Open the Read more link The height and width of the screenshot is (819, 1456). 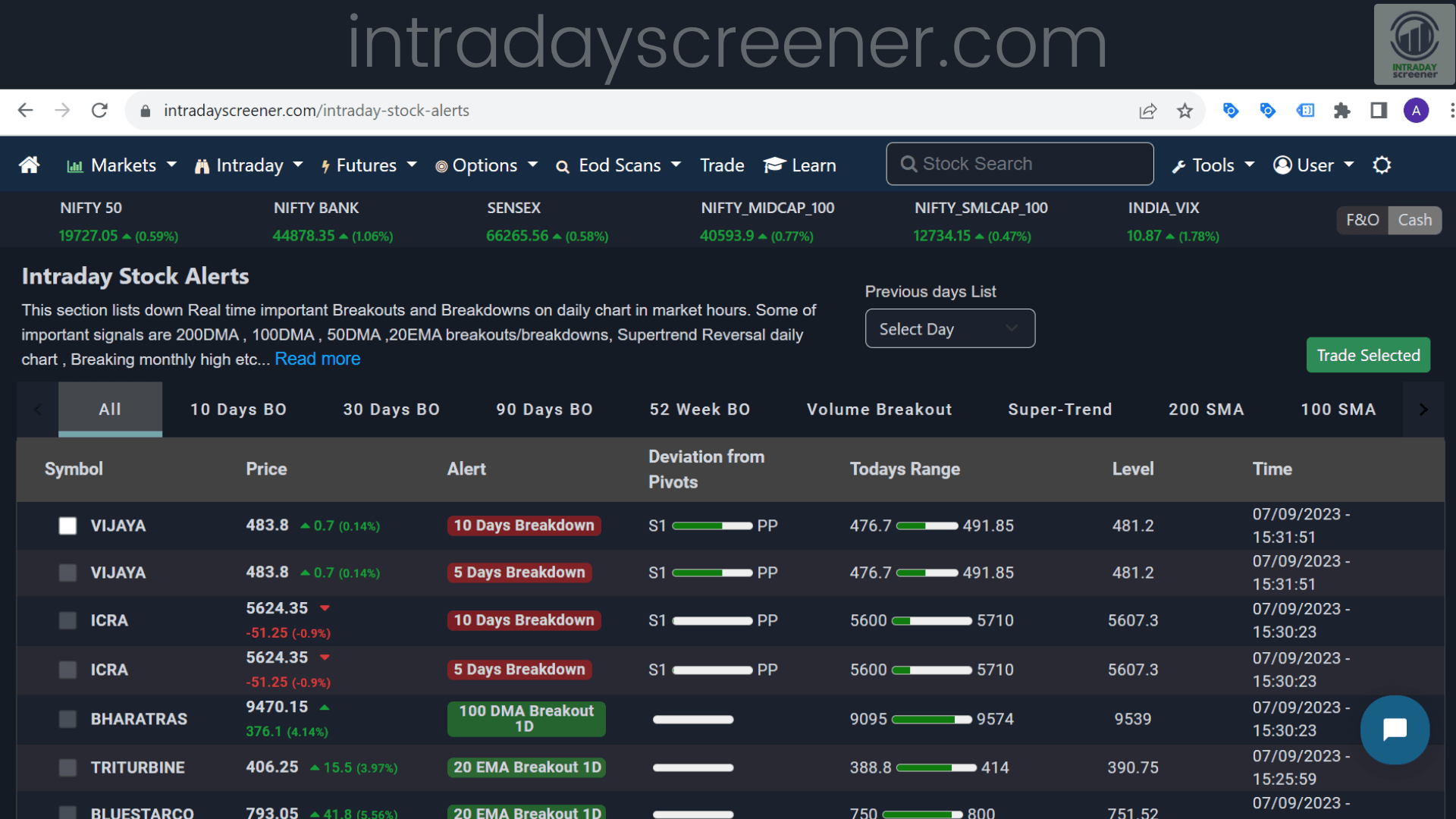(317, 359)
